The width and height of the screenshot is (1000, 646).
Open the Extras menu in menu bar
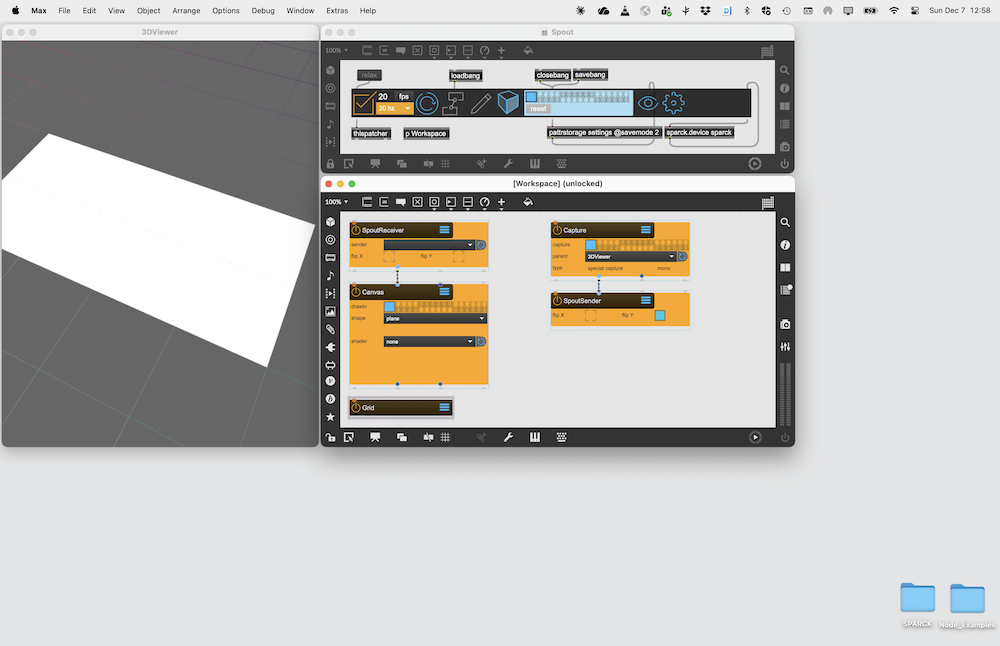(x=337, y=10)
